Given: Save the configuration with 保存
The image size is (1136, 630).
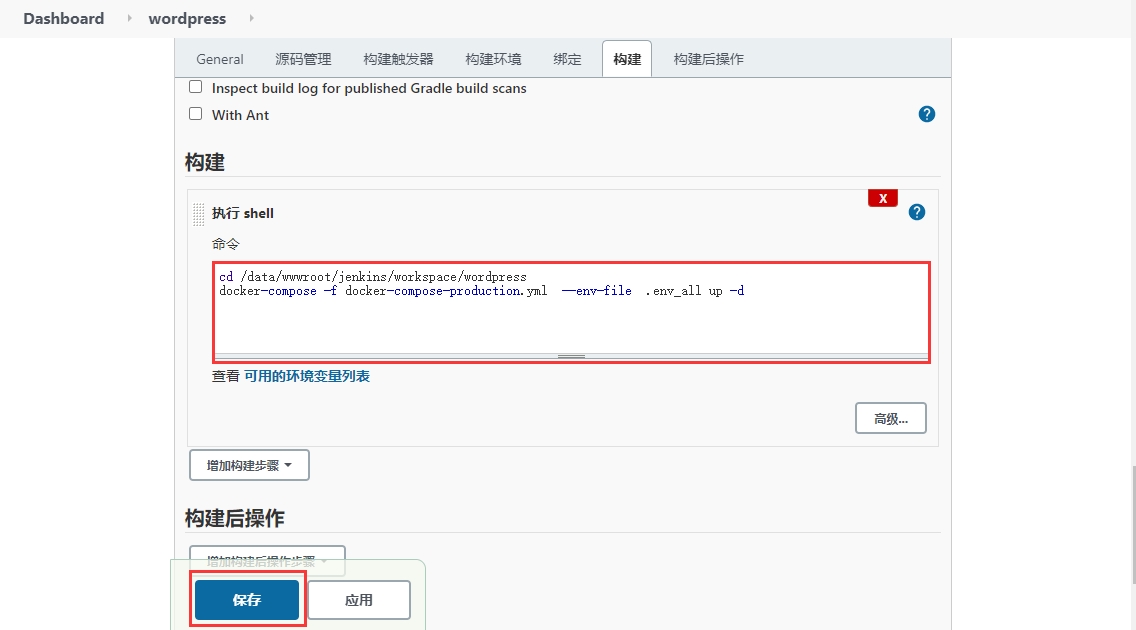Looking at the screenshot, I should (x=247, y=600).
